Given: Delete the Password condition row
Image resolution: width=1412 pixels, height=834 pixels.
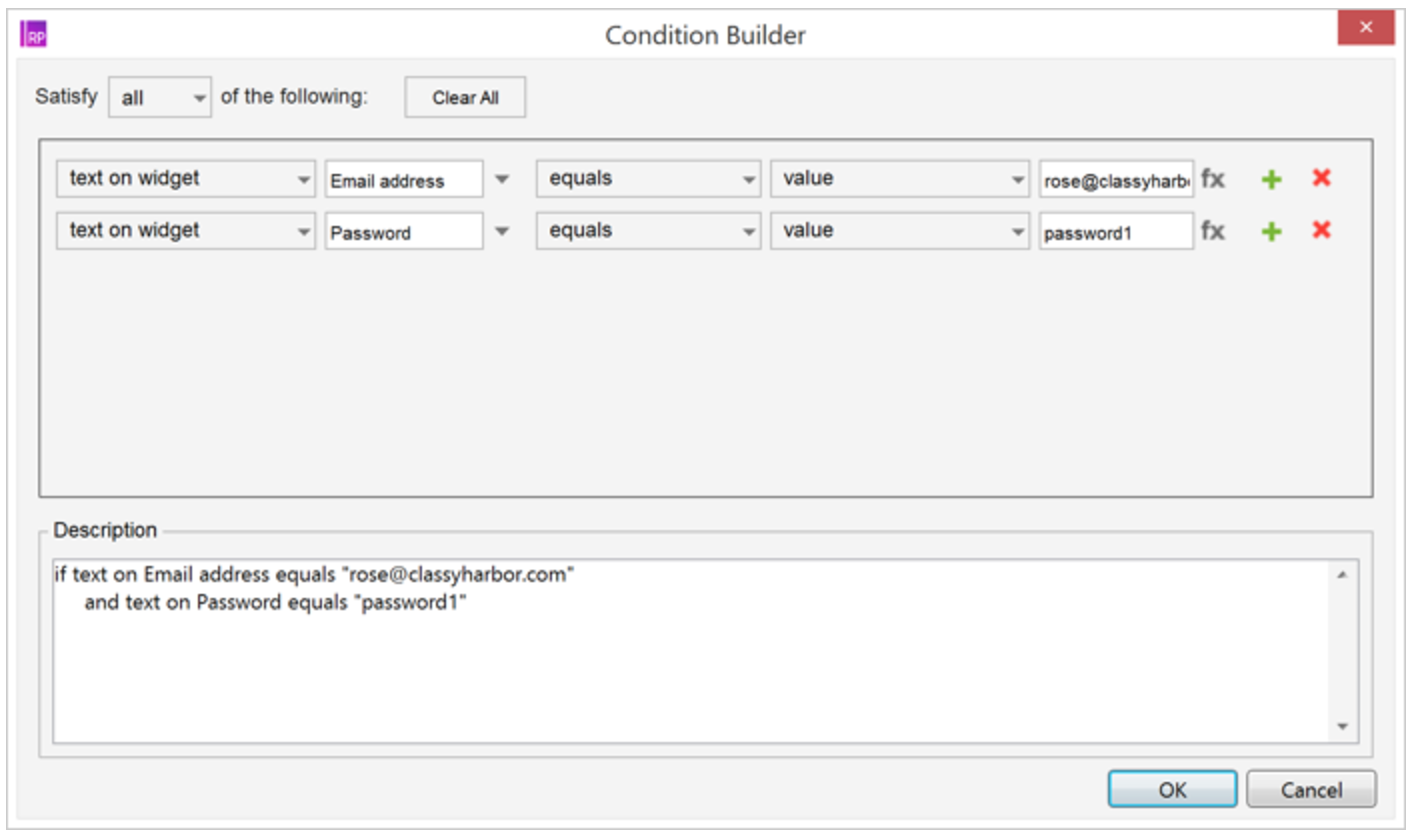Looking at the screenshot, I should pyautogui.click(x=1321, y=230).
